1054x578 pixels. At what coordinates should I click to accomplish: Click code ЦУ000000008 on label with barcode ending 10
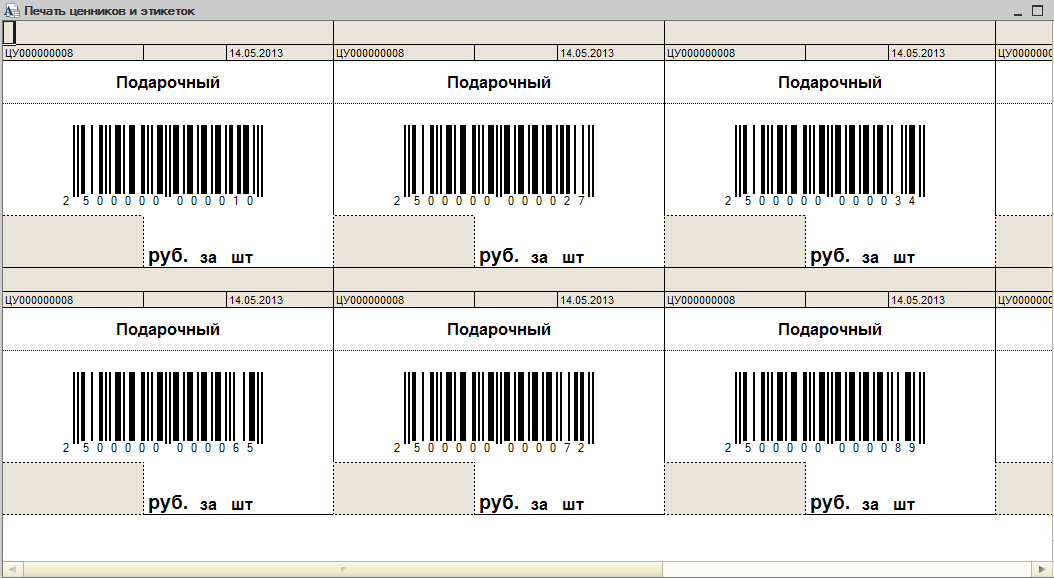tap(39, 53)
